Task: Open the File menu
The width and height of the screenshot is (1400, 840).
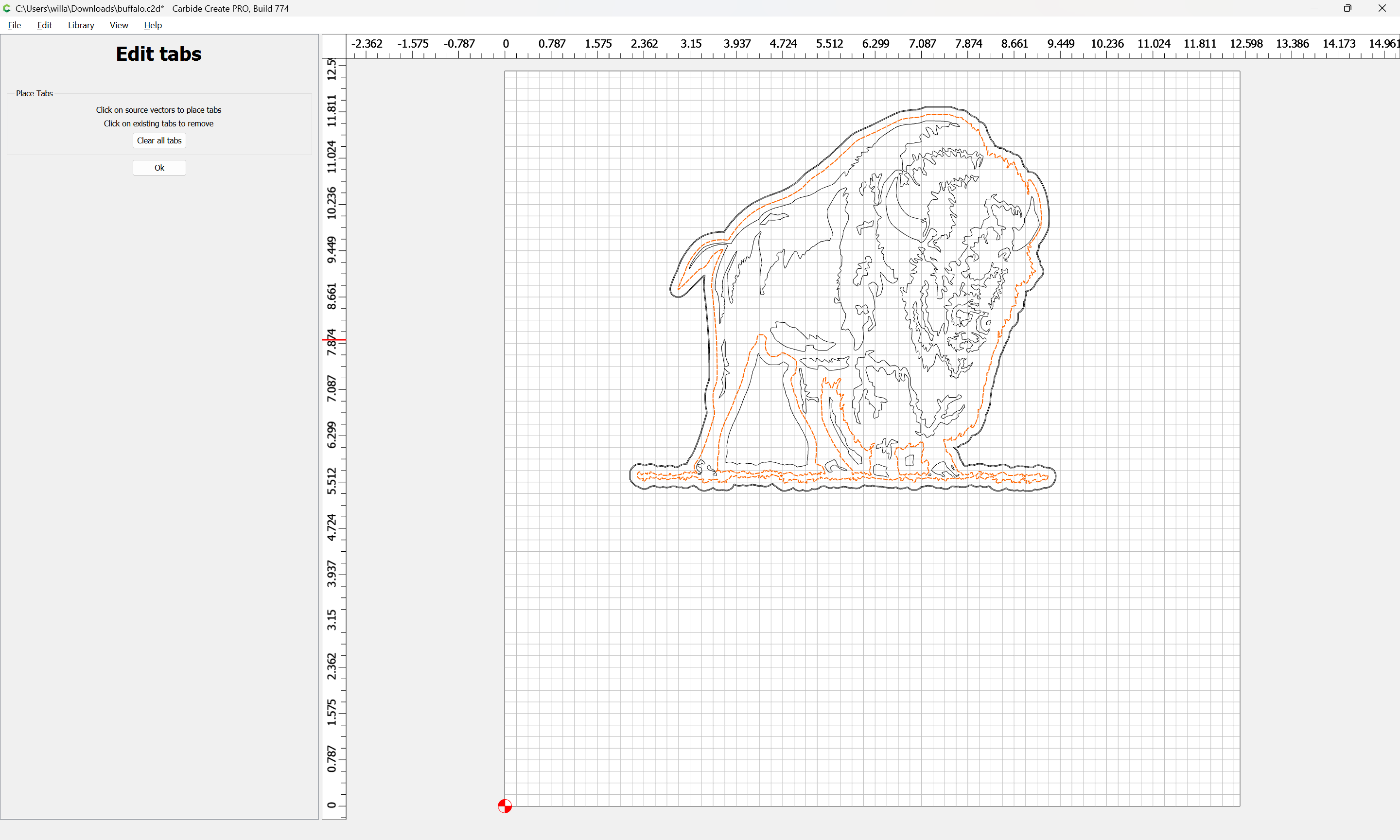Action: [15, 25]
